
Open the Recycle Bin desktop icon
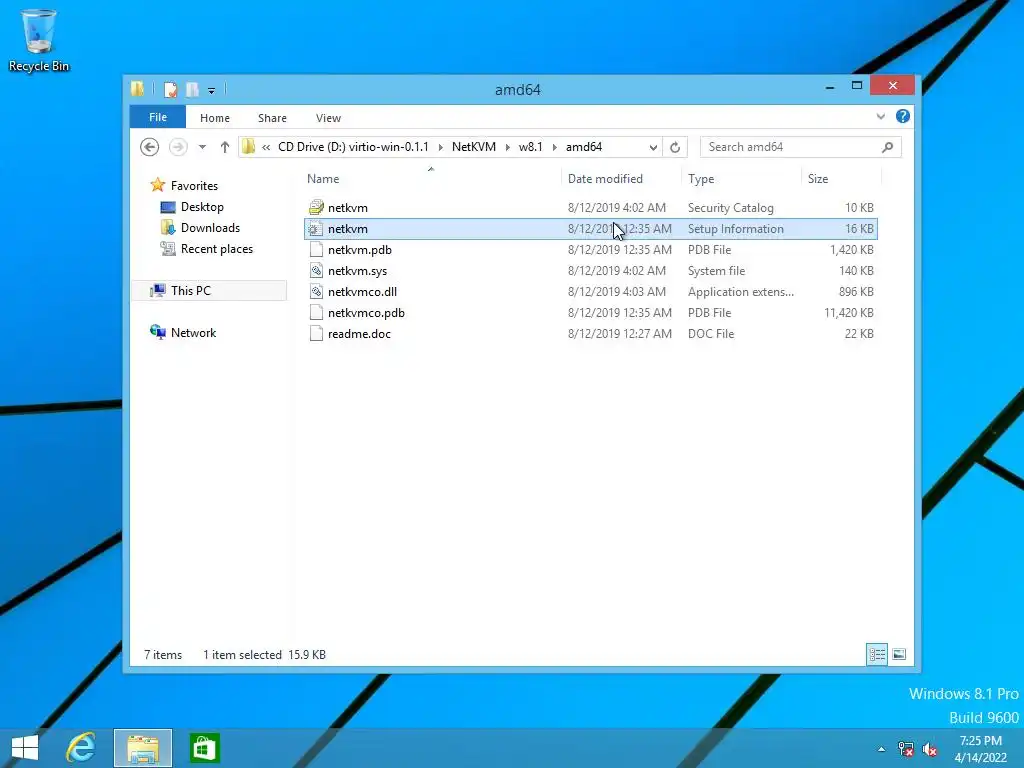pos(39,40)
